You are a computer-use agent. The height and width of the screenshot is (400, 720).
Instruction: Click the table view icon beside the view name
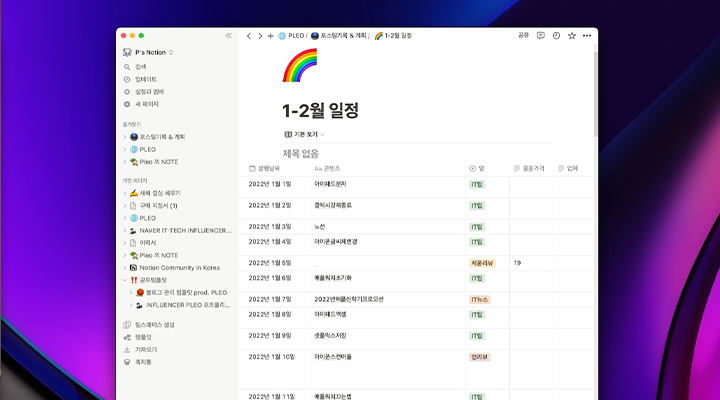click(x=288, y=135)
